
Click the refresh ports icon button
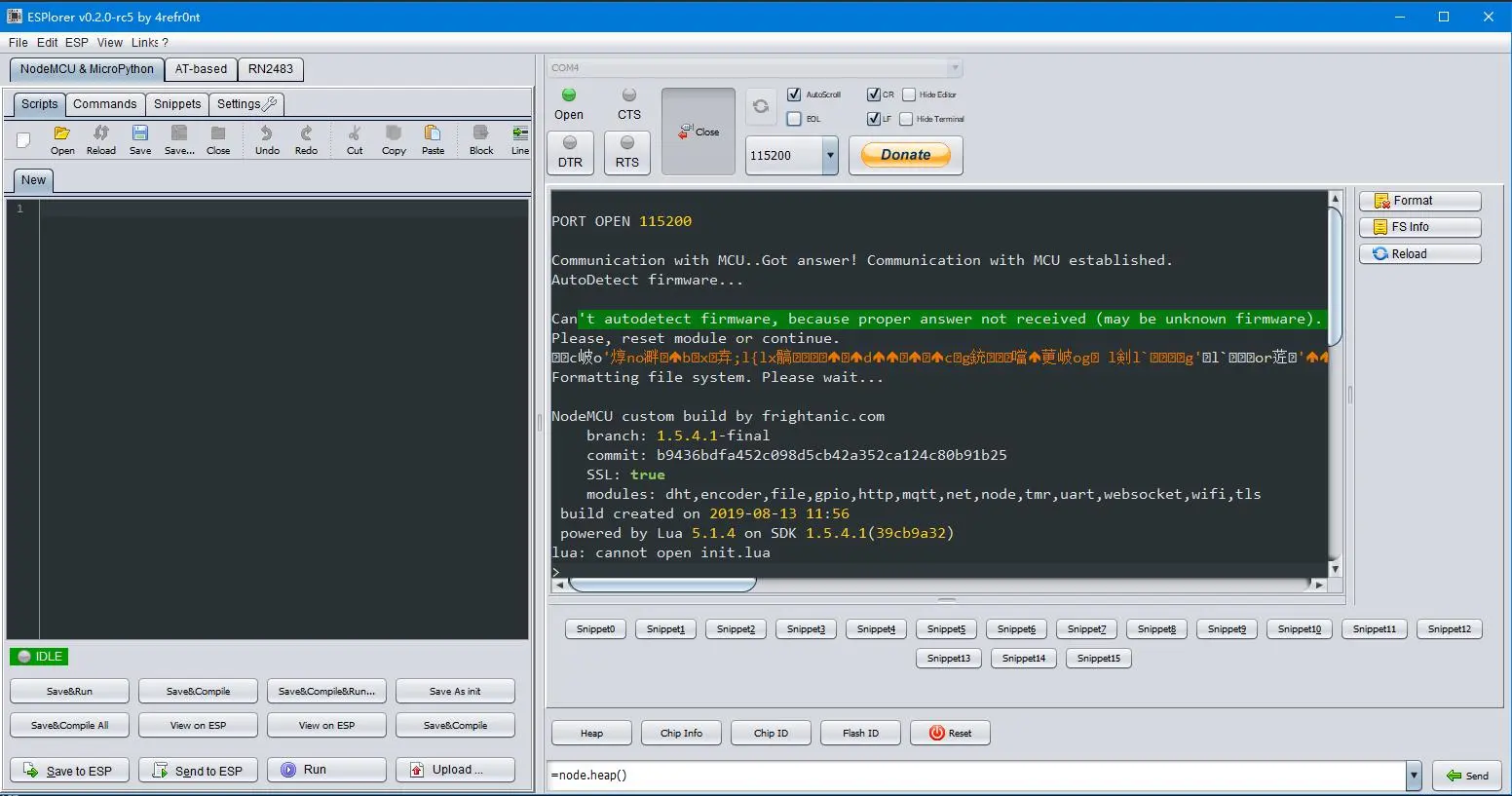point(761,107)
